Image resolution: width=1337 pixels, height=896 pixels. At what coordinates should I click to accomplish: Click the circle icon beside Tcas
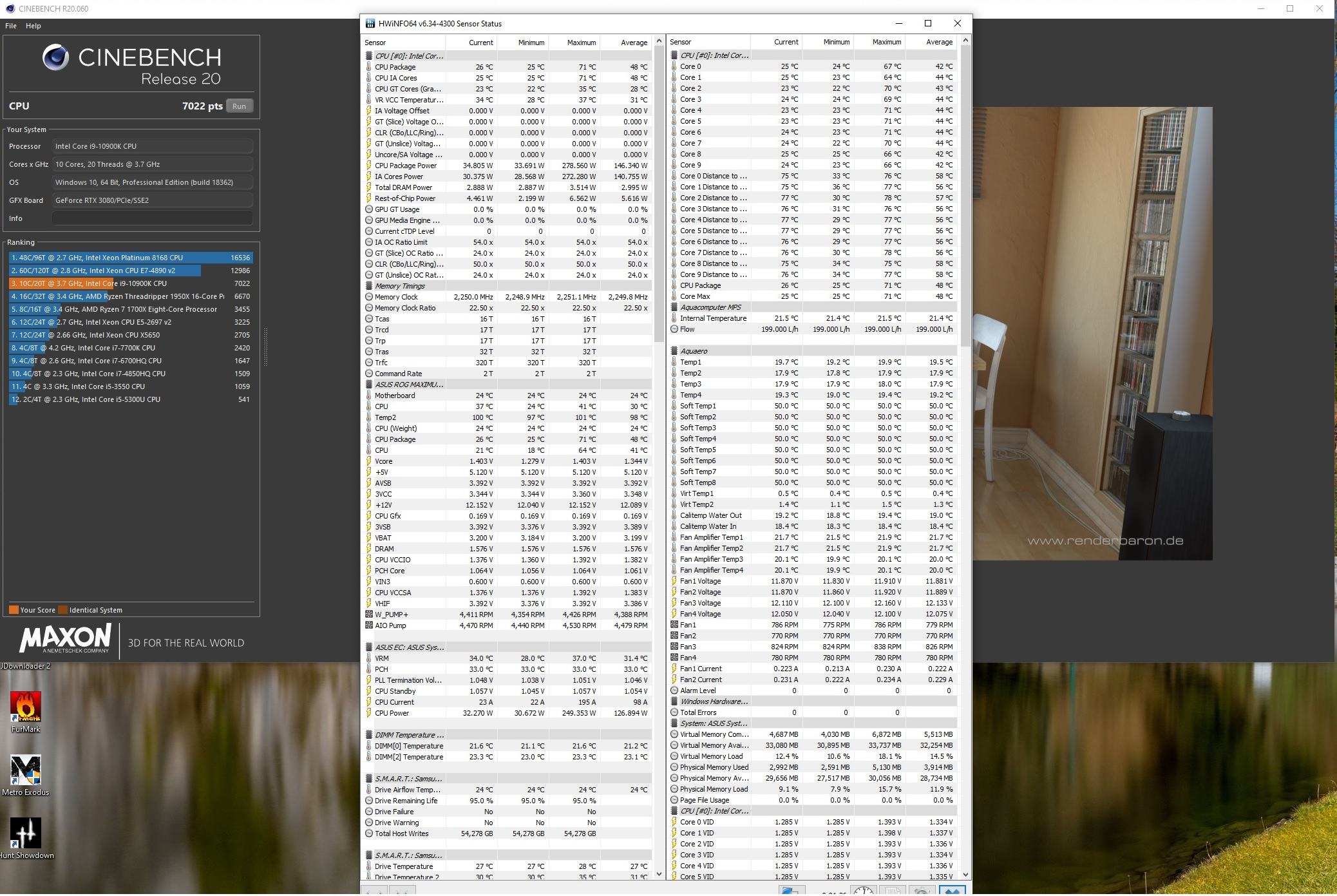click(369, 319)
